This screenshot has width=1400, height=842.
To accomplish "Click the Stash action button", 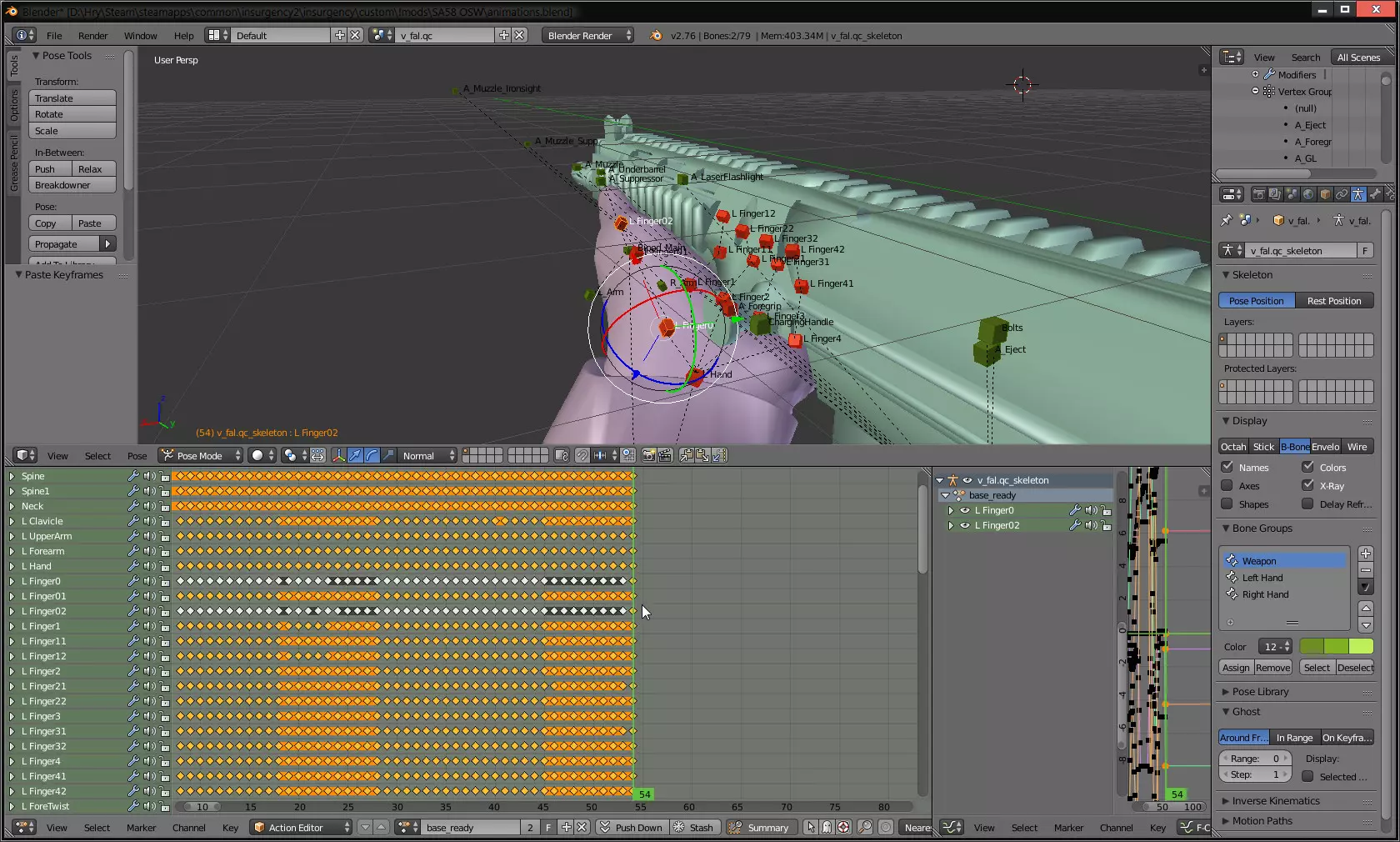I will pyautogui.click(x=693, y=827).
